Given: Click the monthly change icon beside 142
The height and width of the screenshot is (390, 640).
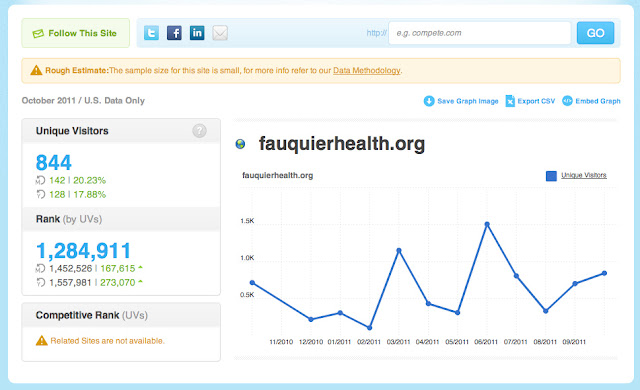Looking at the screenshot, I should point(40,180).
